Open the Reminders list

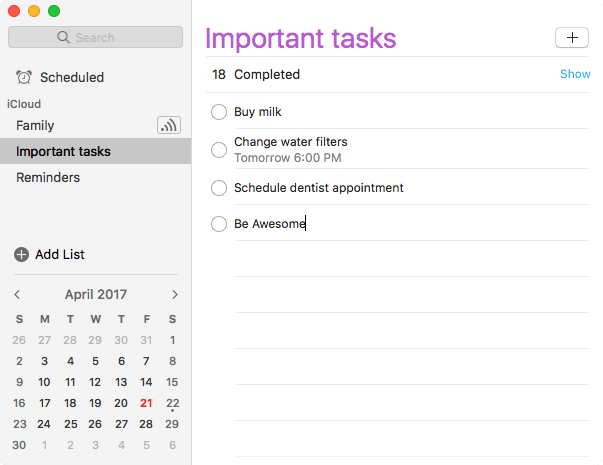point(48,177)
